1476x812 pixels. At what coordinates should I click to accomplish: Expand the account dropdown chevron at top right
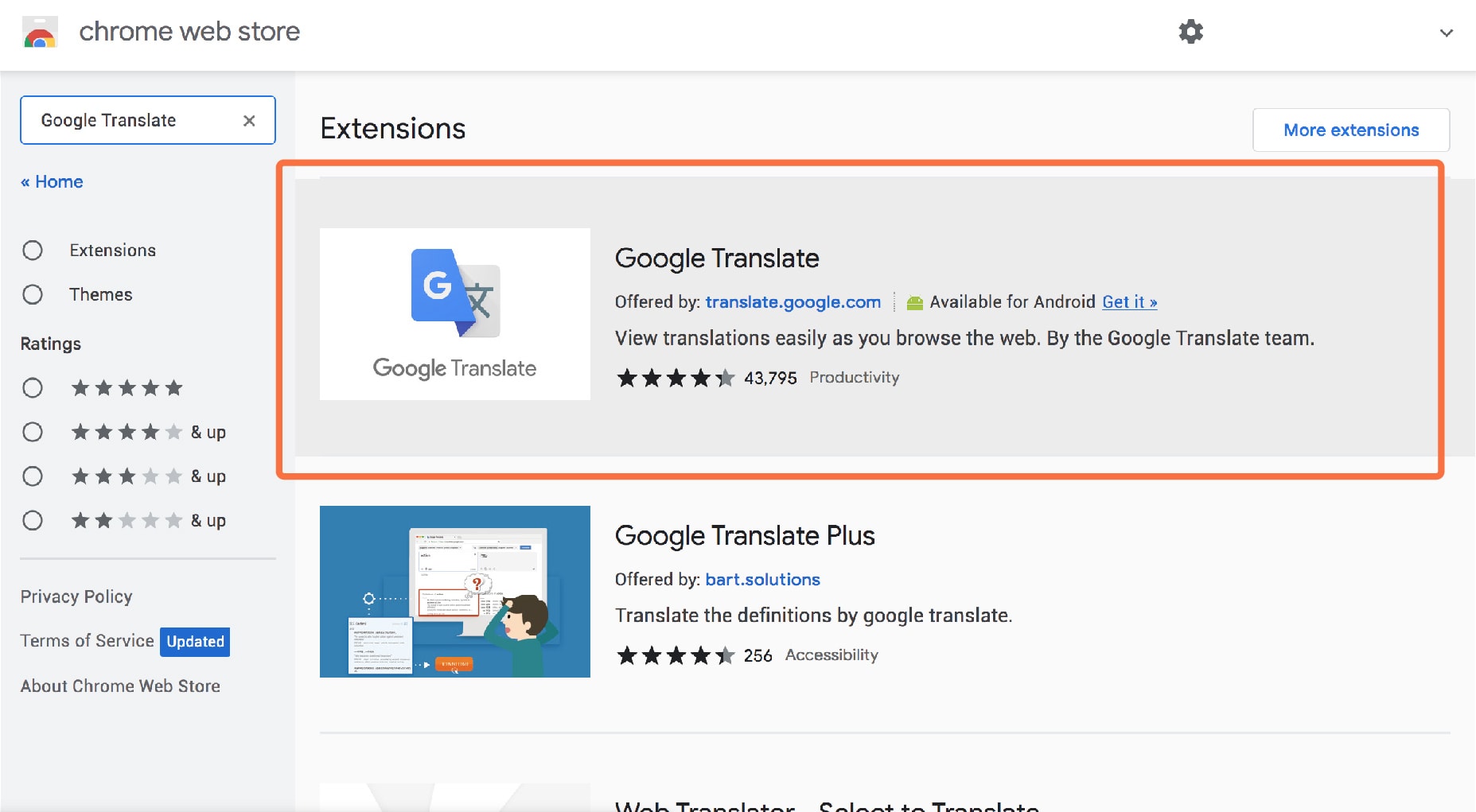tap(1446, 33)
